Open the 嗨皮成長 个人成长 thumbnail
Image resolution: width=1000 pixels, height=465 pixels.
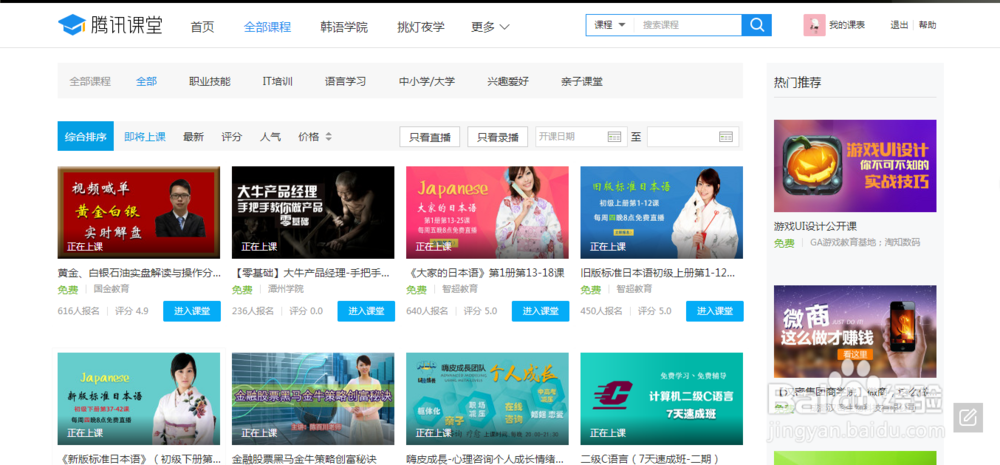[x=487, y=399]
